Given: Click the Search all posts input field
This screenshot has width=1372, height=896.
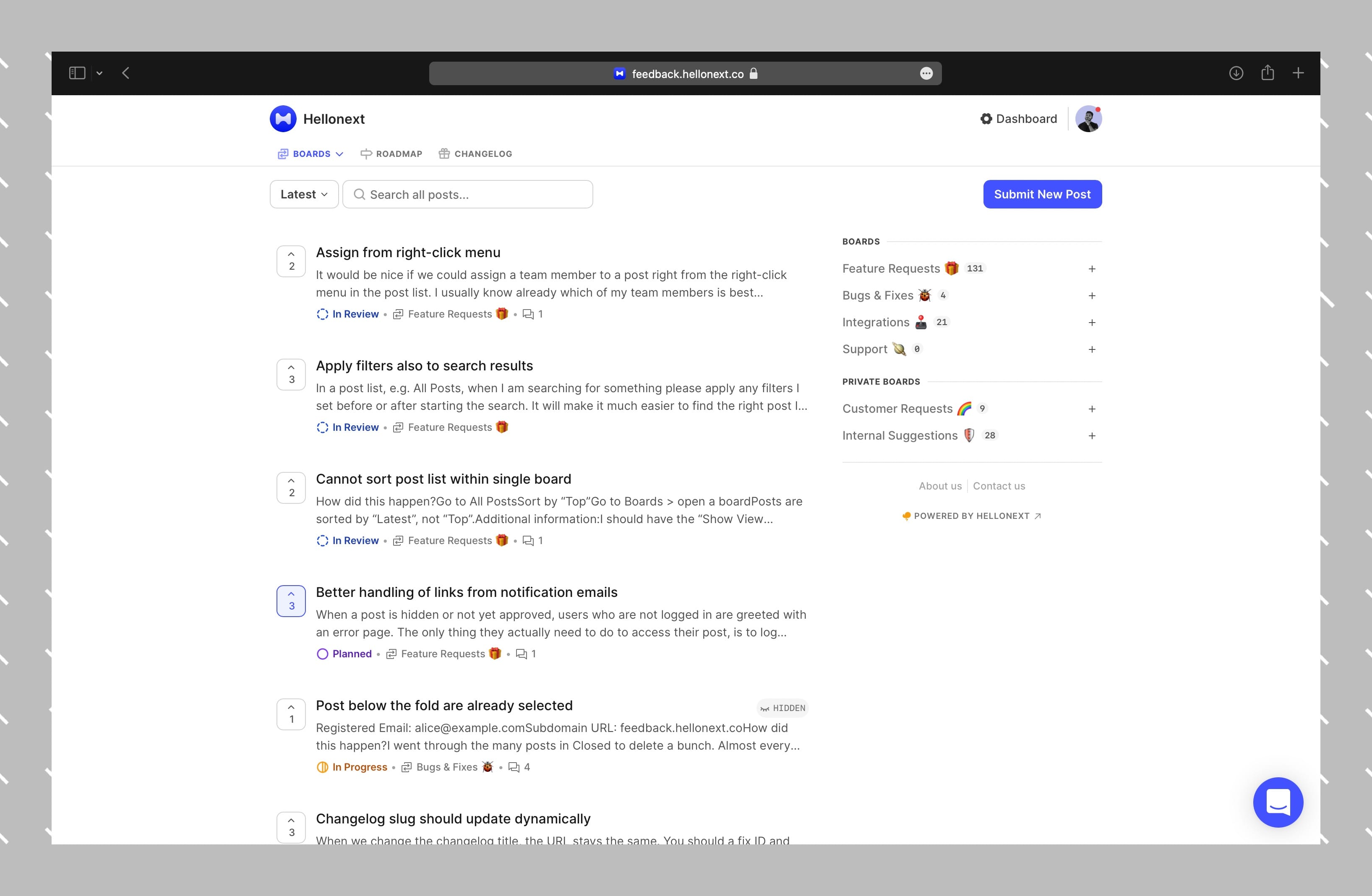Looking at the screenshot, I should pyautogui.click(x=467, y=194).
